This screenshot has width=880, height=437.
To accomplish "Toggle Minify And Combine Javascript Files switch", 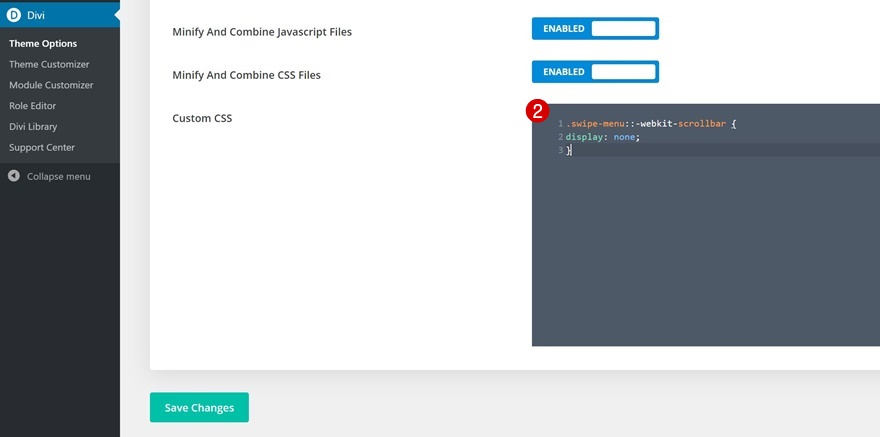I will pos(595,29).
